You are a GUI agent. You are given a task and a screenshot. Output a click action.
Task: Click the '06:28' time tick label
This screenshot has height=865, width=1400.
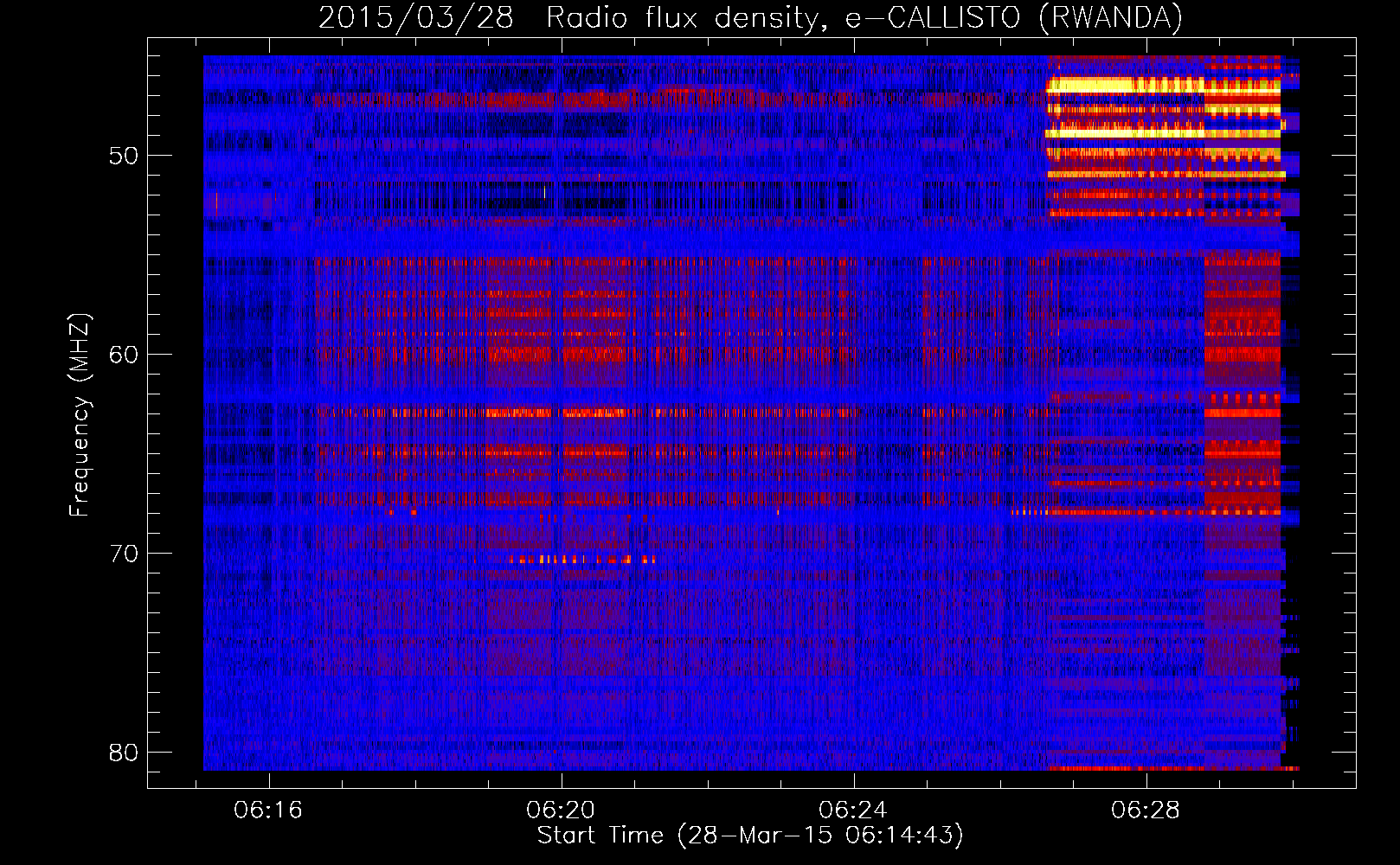(1146, 810)
